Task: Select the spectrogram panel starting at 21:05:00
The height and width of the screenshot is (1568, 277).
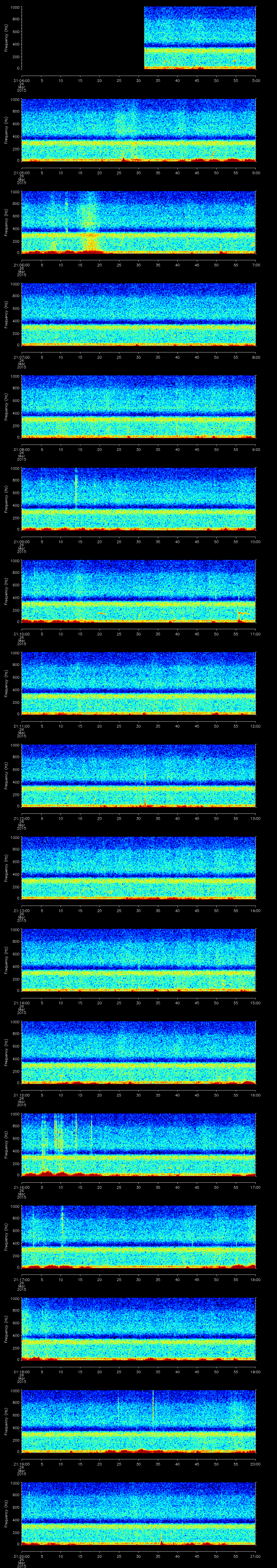Action: point(139,130)
